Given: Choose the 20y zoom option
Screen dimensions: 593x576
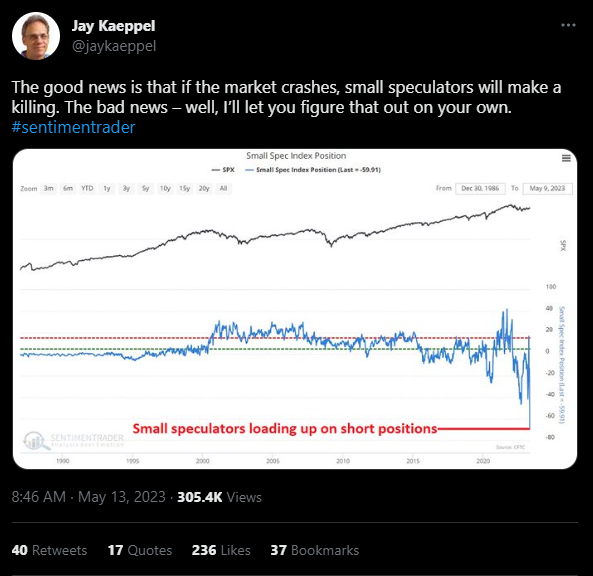Looking at the screenshot, I should pyautogui.click(x=204, y=188).
